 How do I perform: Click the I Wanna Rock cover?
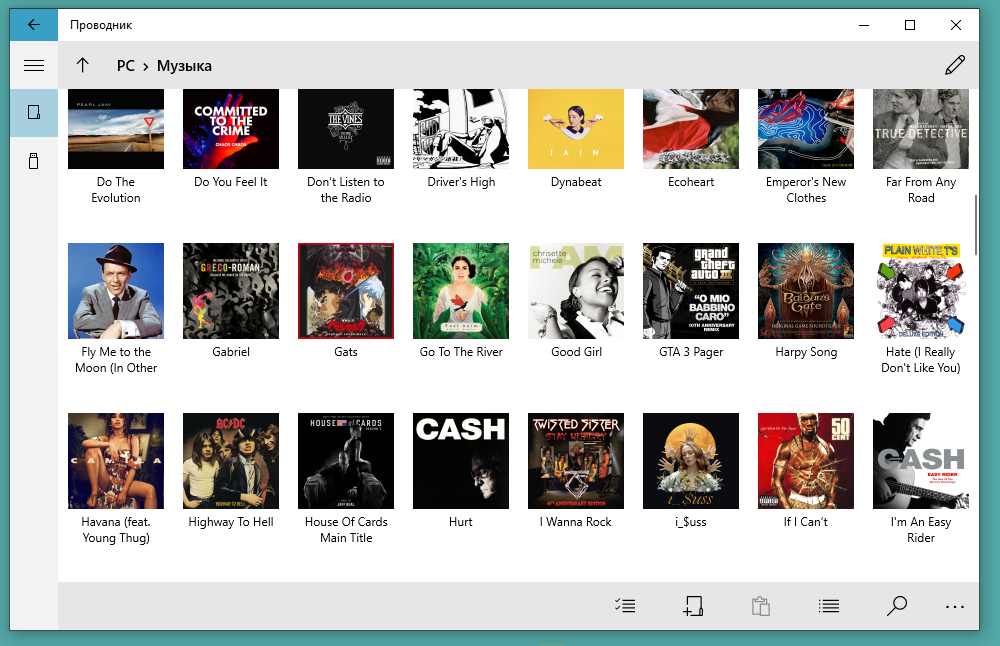(576, 461)
